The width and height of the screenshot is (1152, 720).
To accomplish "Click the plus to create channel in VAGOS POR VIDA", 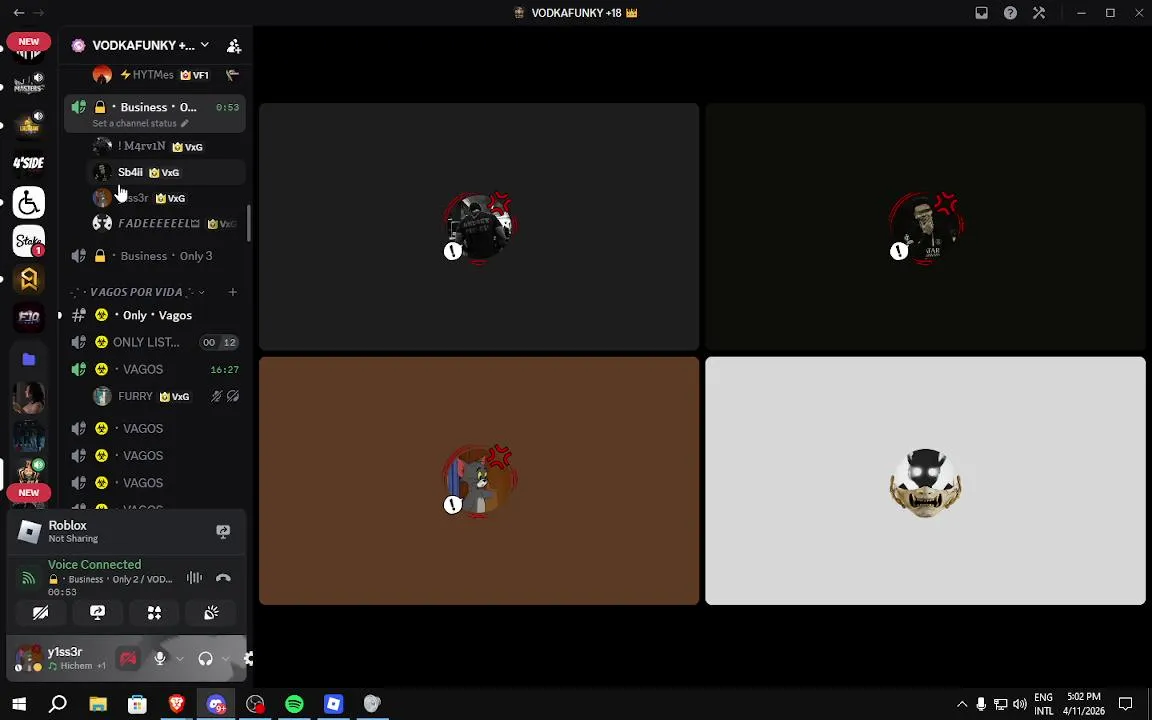I will [x=232, y=292].
